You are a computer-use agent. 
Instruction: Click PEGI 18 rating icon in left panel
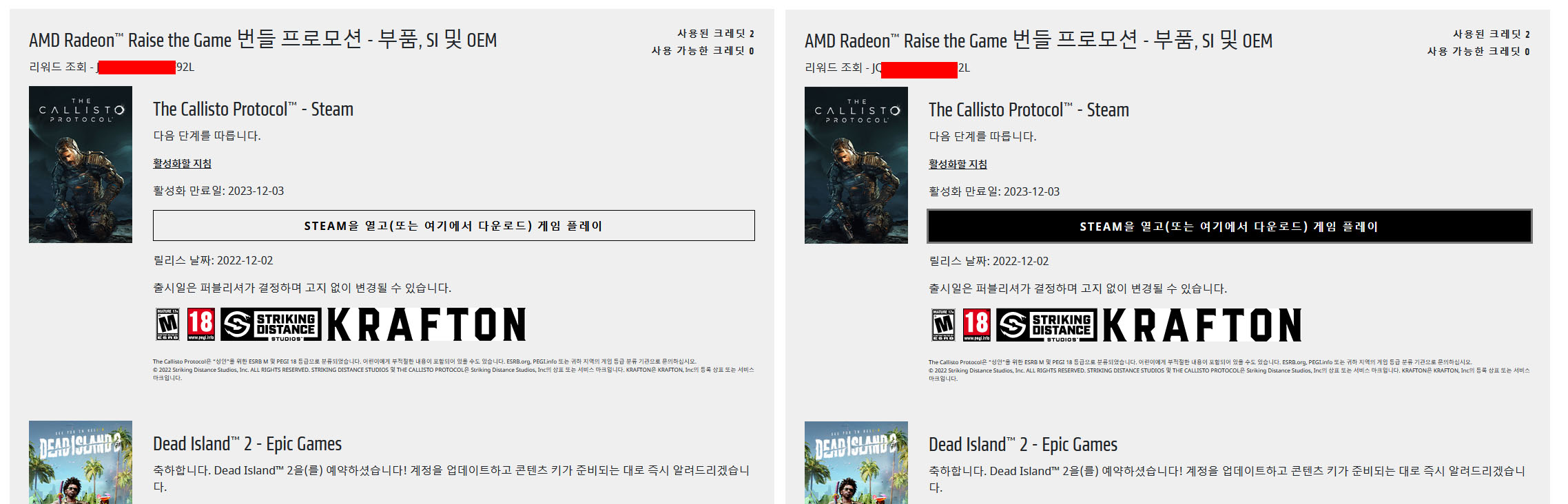(x=201, y=324)
